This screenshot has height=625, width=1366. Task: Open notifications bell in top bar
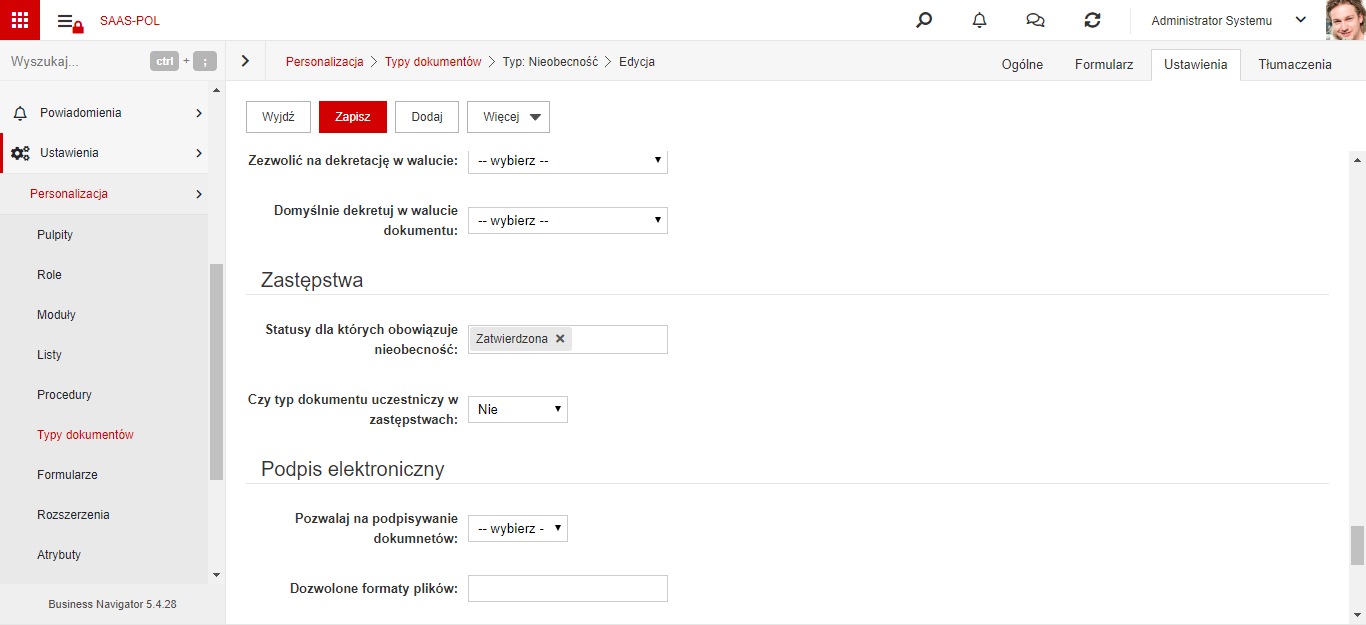click(x=979, y=20)
